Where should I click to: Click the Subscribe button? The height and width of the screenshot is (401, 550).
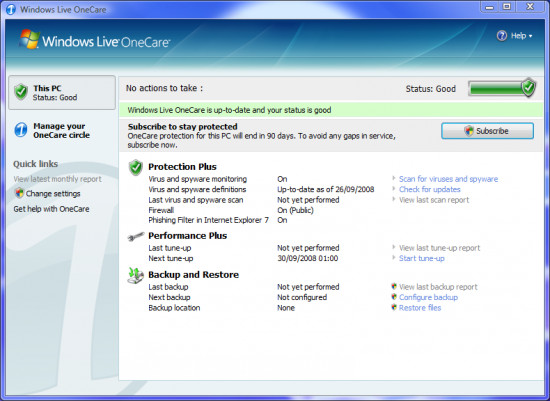coord(488,131)
